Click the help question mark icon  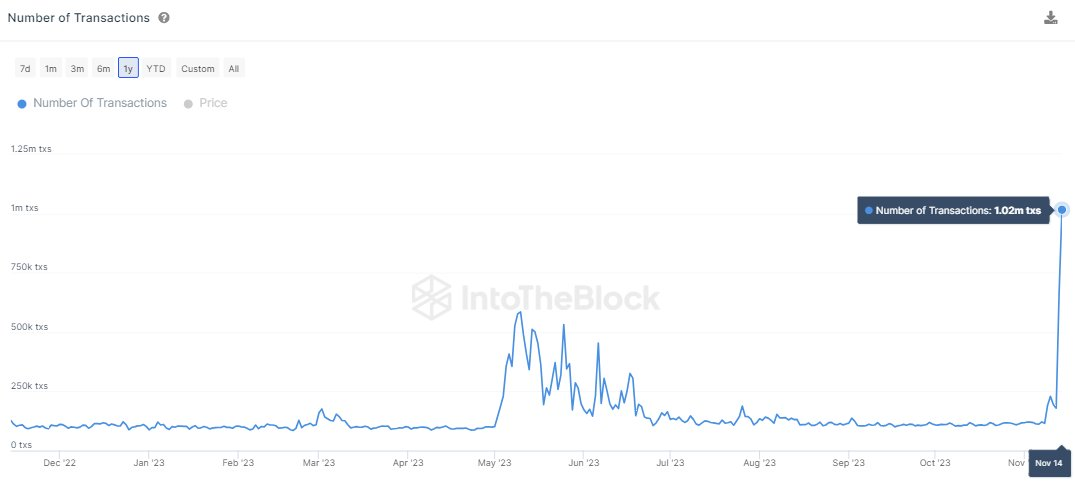pos(164,18)
